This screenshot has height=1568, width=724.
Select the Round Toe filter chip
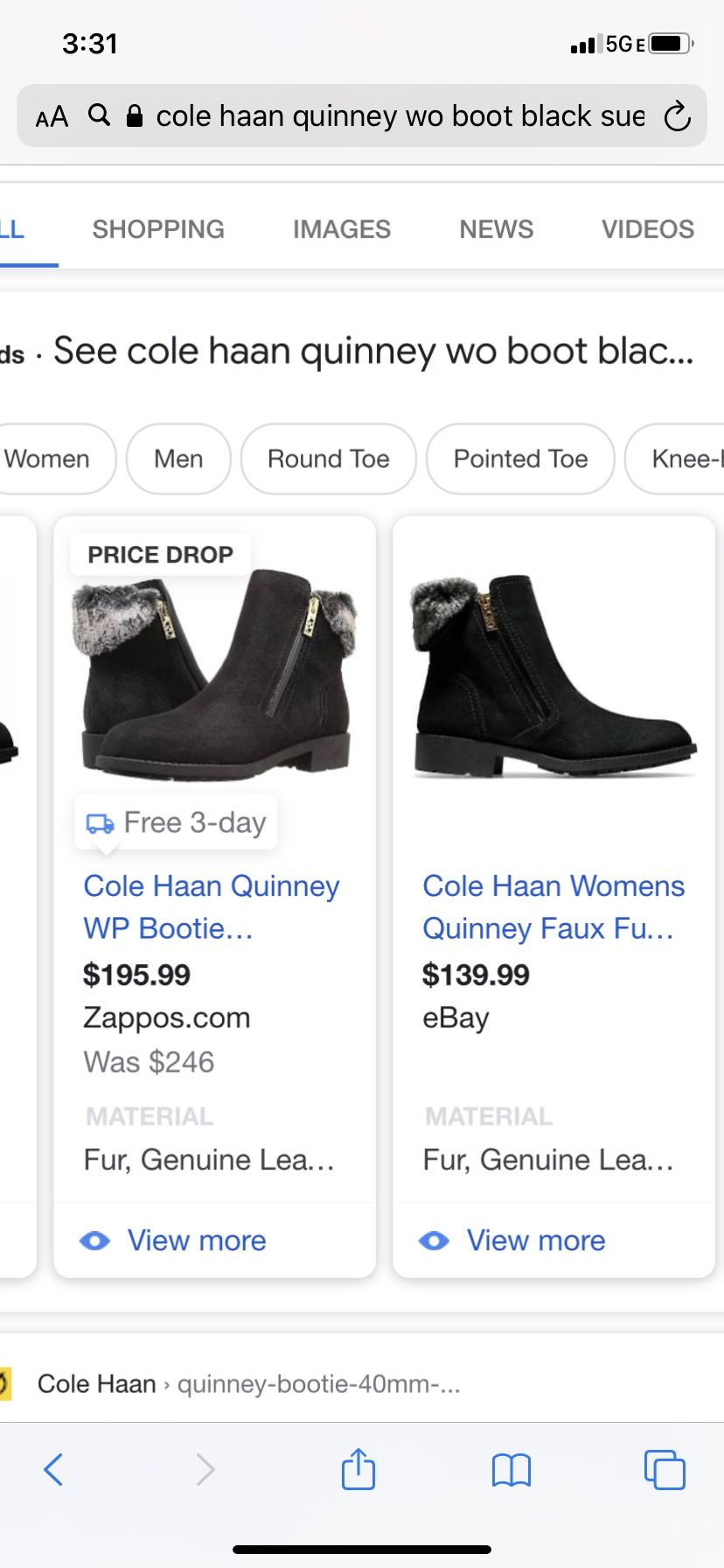pos(329,459)
